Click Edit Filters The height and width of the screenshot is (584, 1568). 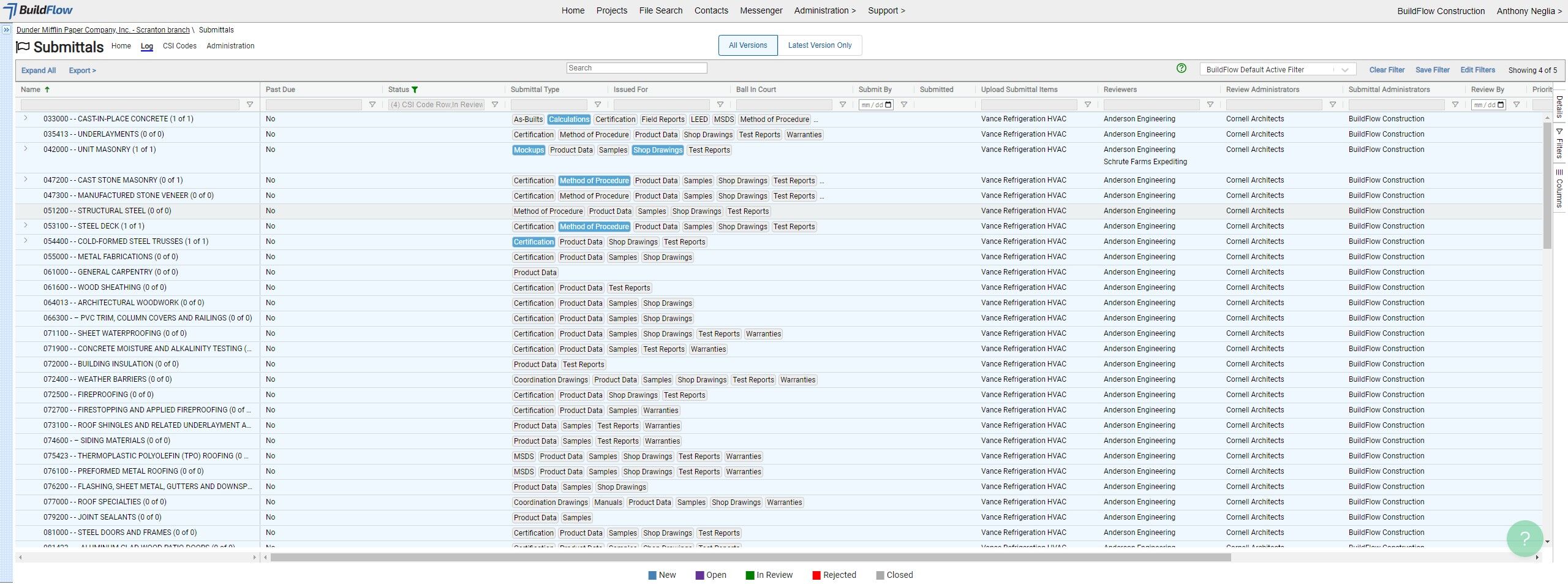pos(1477,70)
